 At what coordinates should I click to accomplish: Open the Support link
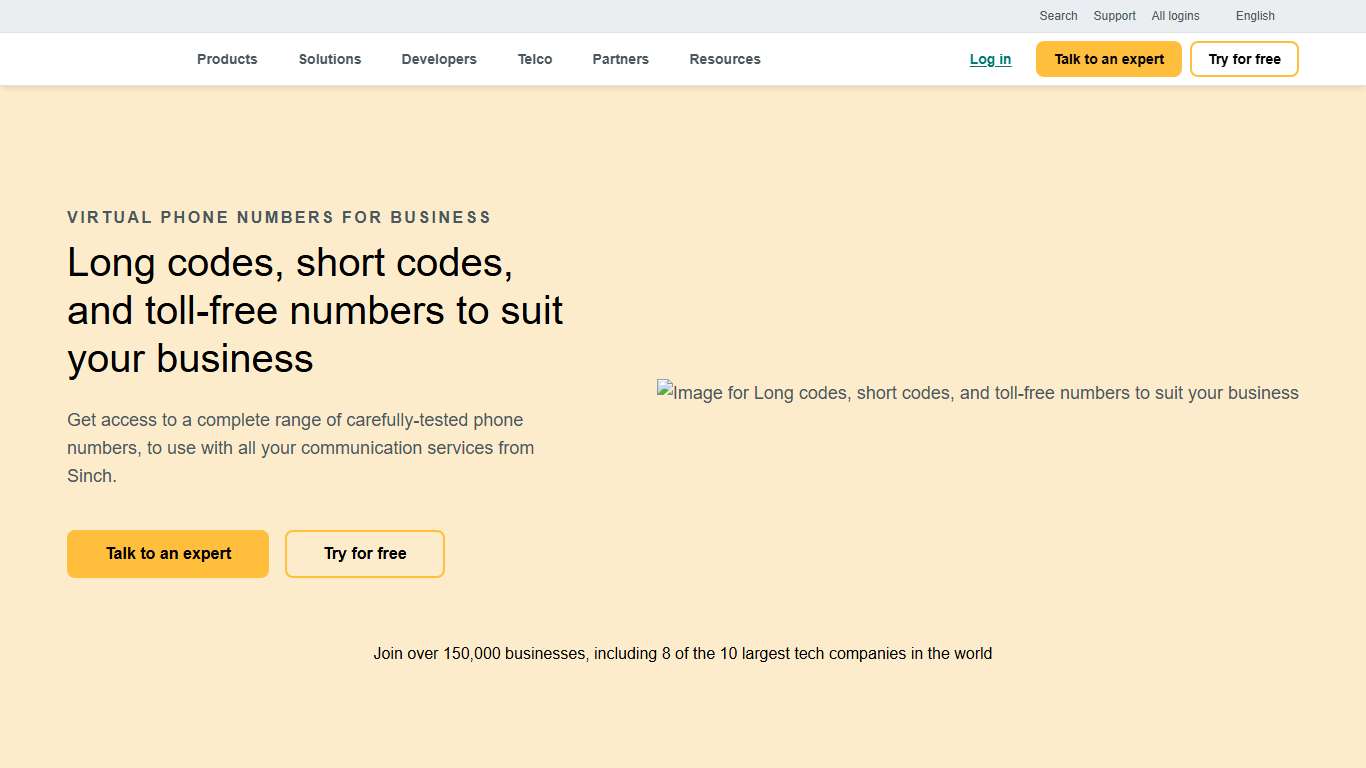click(x=1114, y=16)
